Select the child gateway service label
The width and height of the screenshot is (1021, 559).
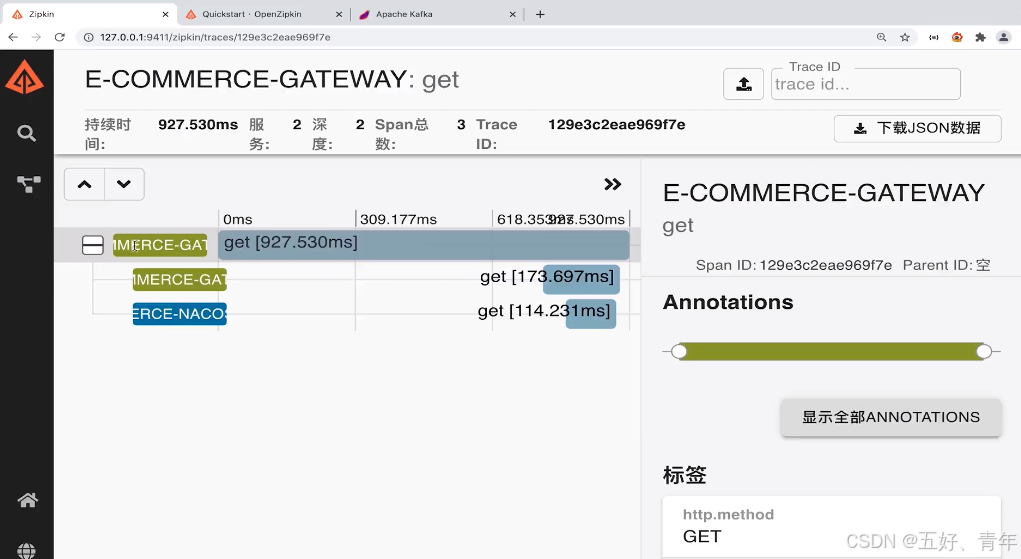(180, 280)
